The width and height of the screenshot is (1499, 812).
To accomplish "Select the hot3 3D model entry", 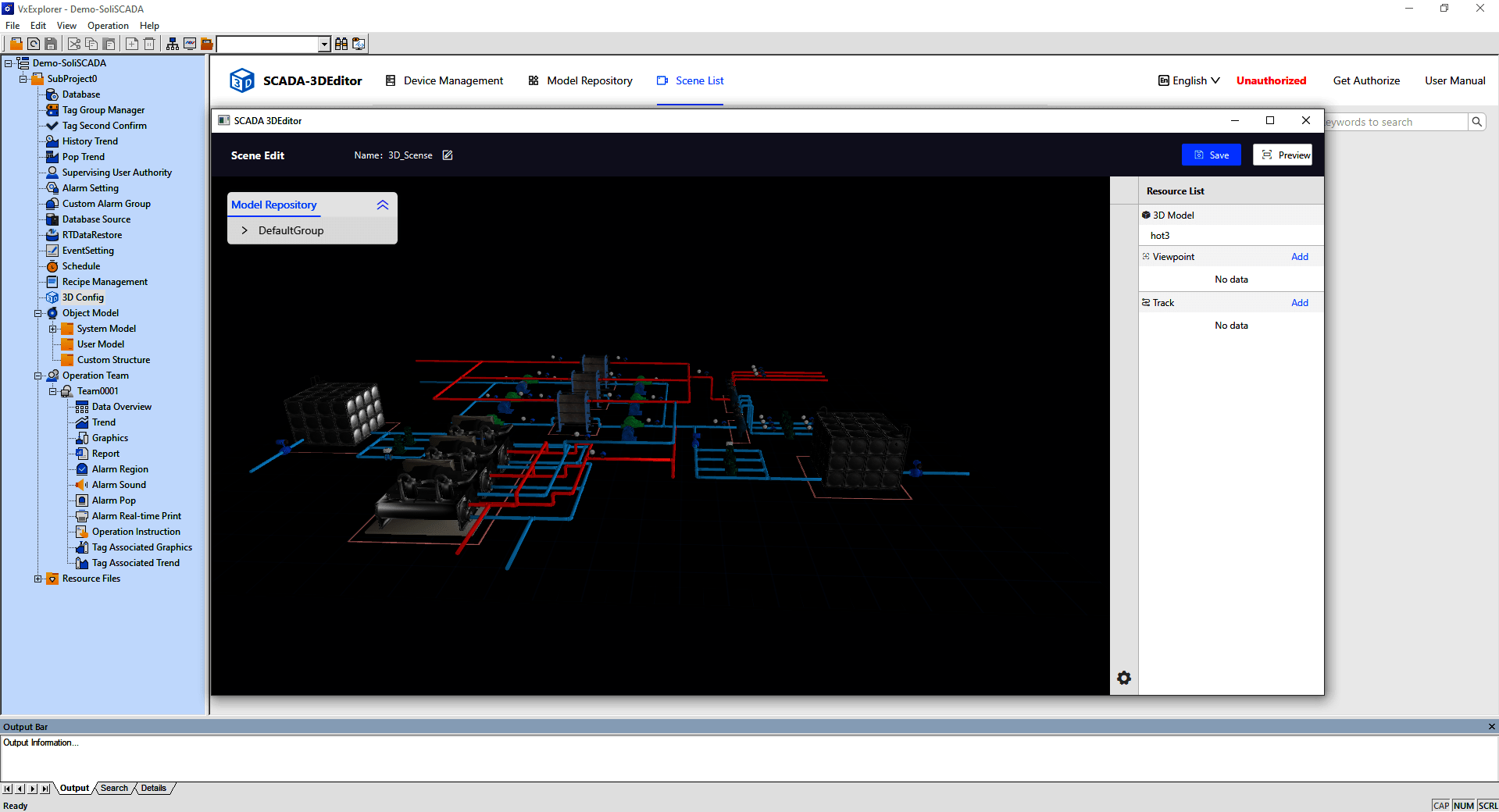I will coord(1160,236).
